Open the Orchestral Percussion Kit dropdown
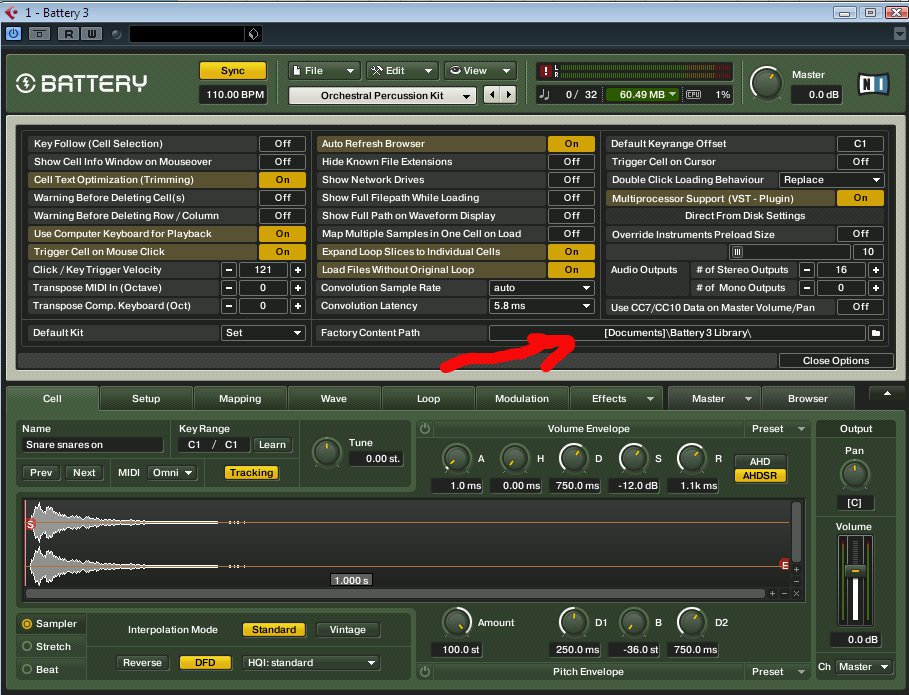 382,95
